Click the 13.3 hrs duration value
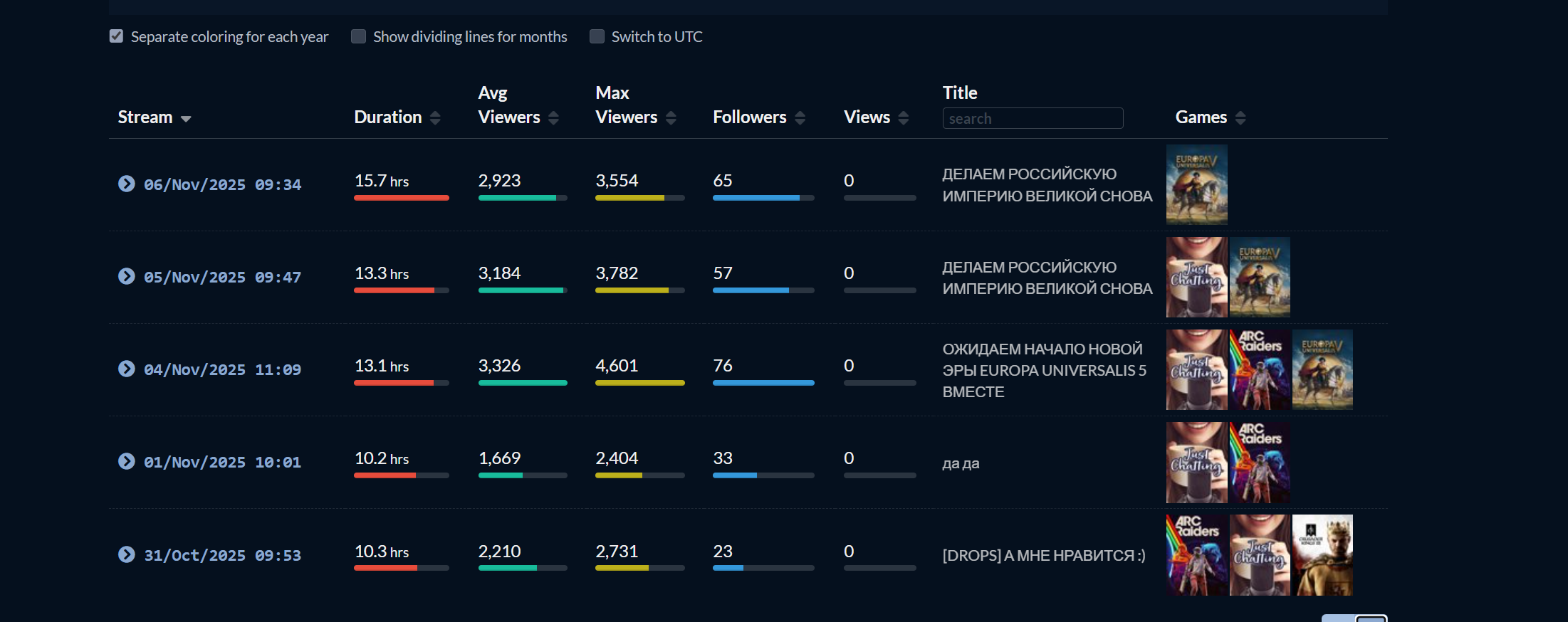Image resolution: width=1568 pixels, height=622 pixels. point(382,273)
